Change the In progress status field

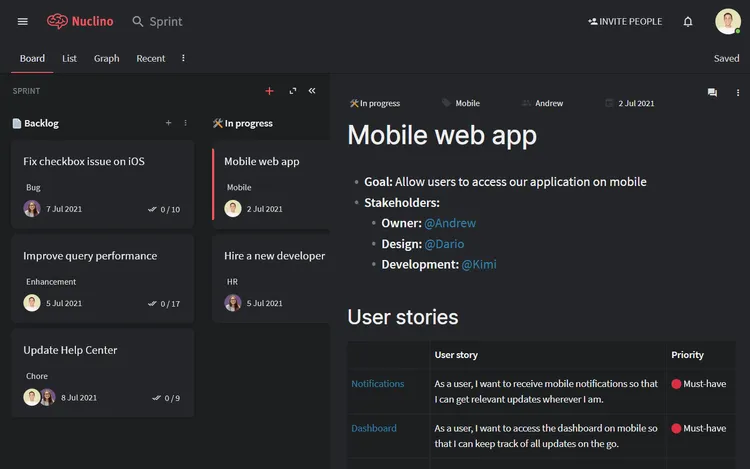(x=375, y=103)
